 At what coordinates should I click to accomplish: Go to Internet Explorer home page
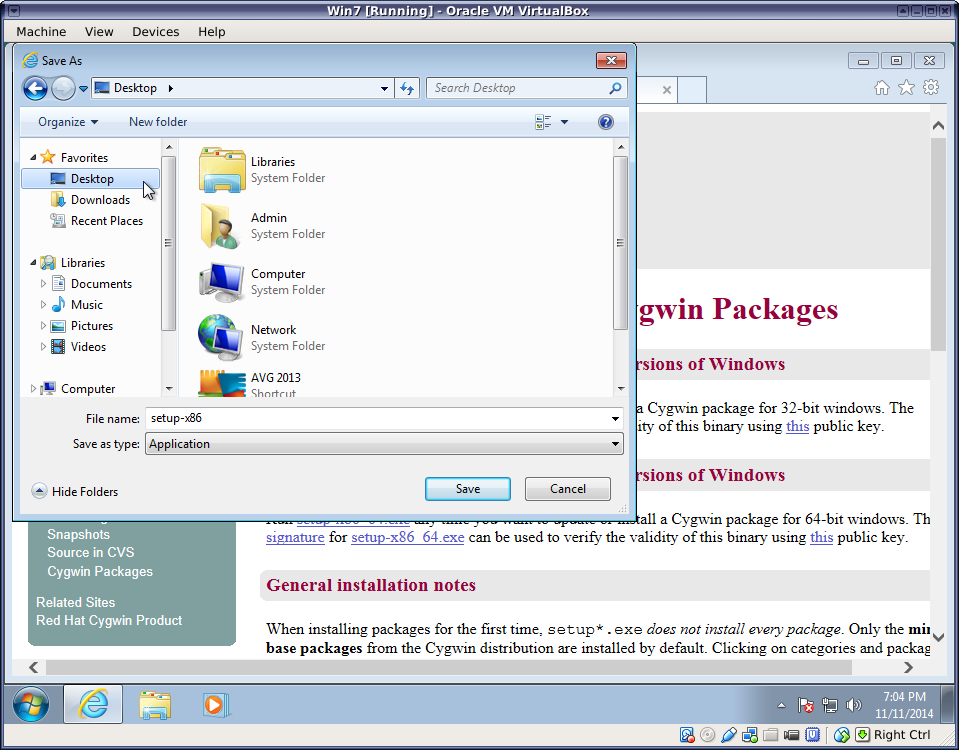click(x=881, y=88)
